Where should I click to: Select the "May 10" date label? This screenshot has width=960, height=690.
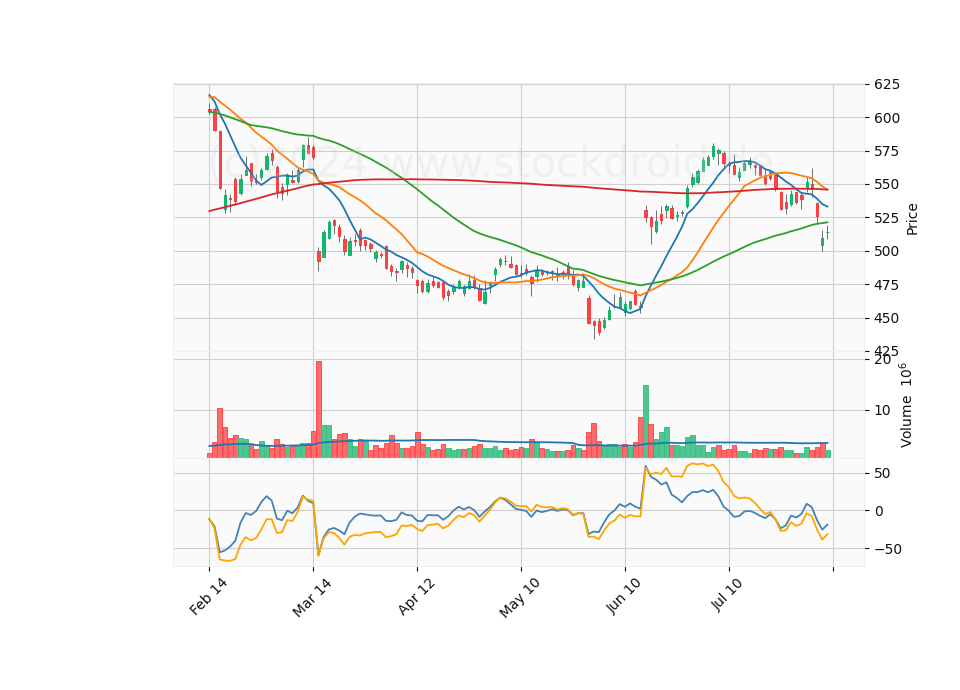coord(520,598)
